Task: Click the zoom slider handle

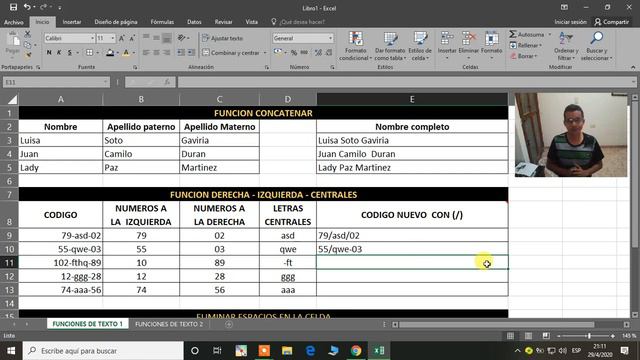Action: point(589,336)
